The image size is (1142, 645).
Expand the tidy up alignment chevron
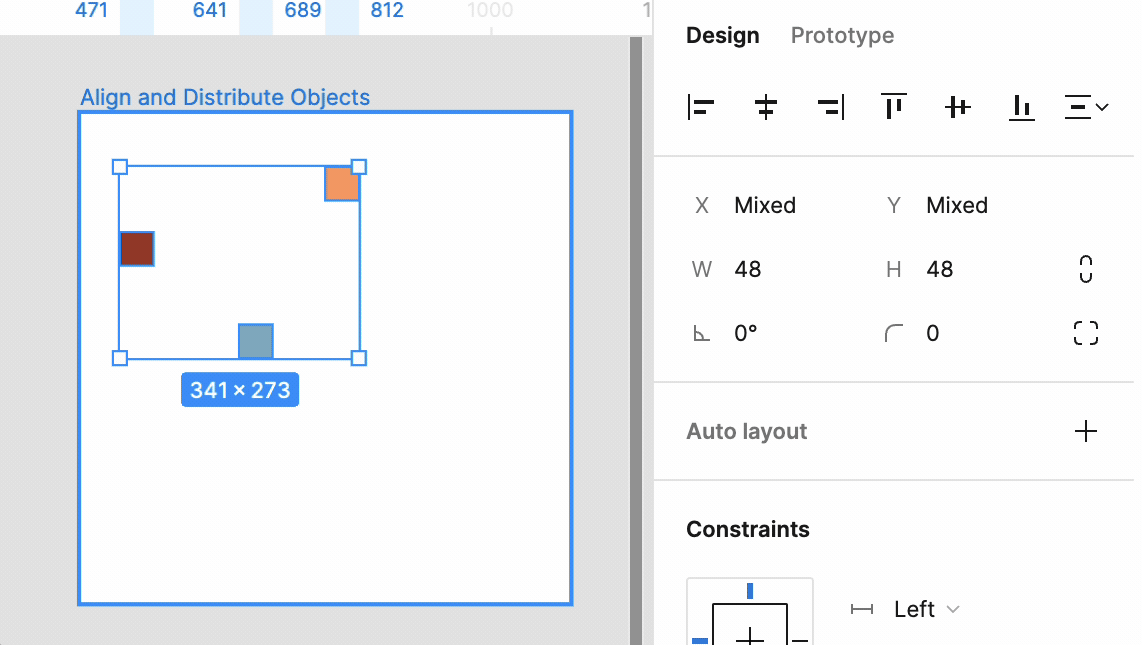[x=1103, y=107]
